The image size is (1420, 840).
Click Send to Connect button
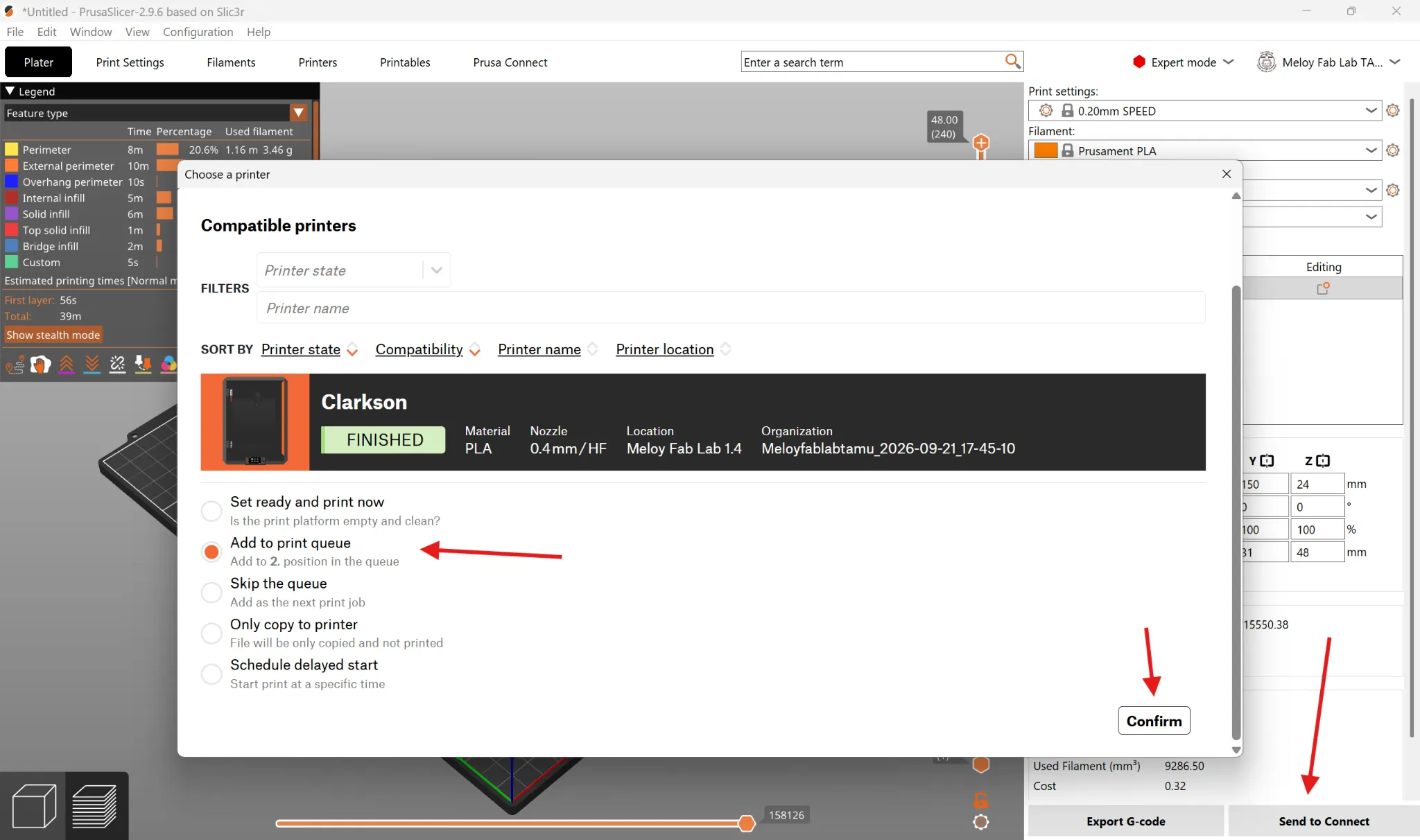coord(1324,821)
